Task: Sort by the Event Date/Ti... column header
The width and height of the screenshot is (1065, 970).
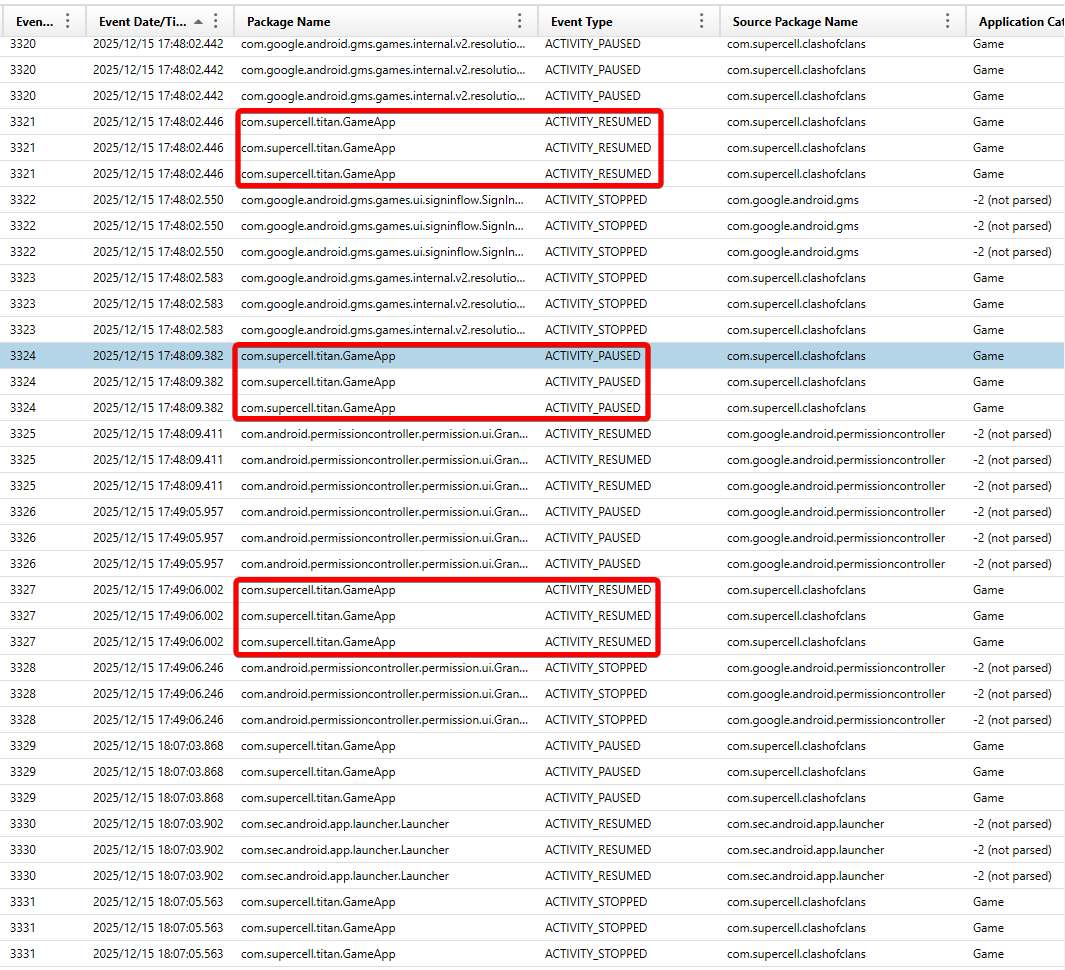Action: point(143,22)
